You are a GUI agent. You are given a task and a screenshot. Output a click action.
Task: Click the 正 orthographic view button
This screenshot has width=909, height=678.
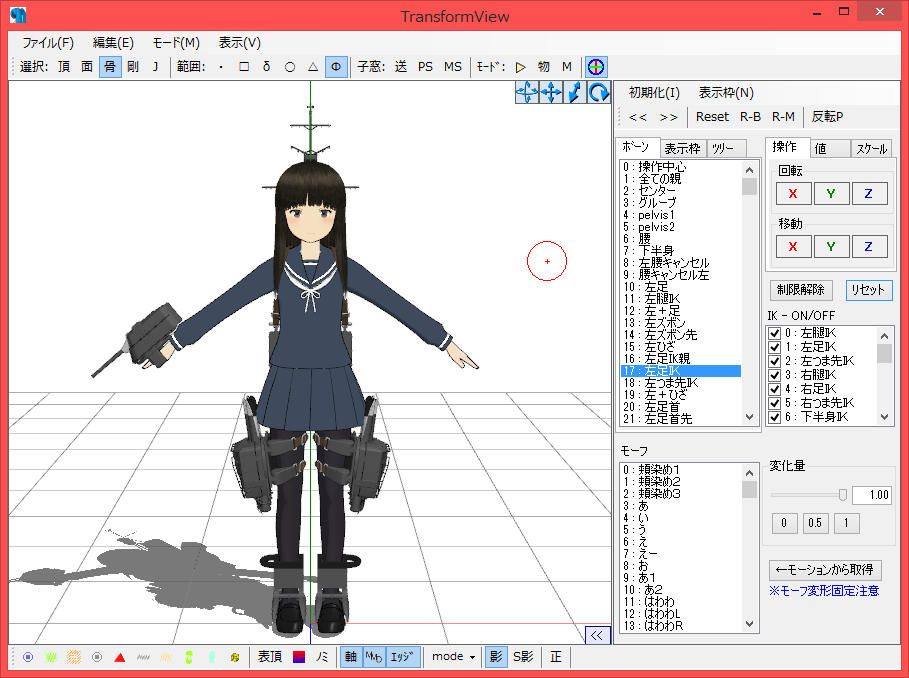click(x=556, y=657)
